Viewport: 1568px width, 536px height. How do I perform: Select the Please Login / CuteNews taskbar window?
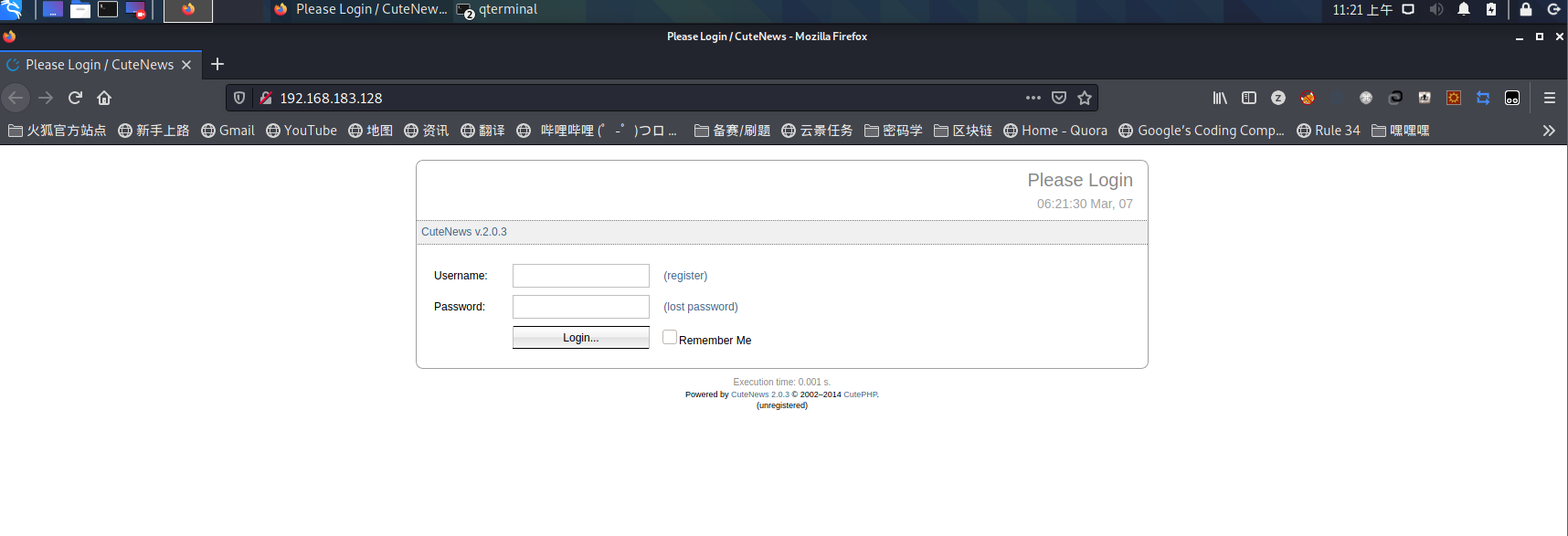coord(360,10)
